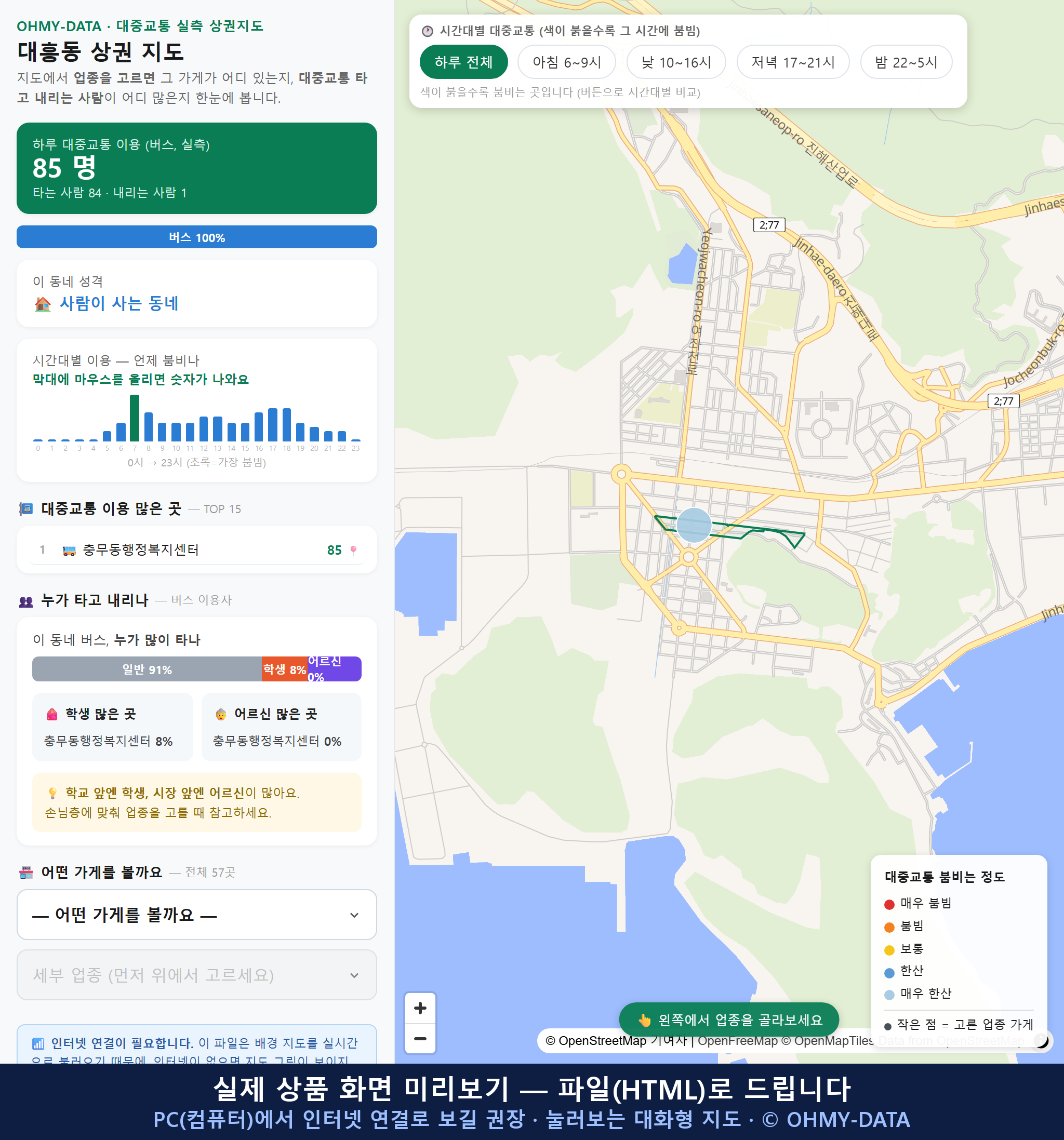1064x1140 pixels.
Task: Click the hour 17 bar in the hourly chart
Action: (x=273, y=424)
